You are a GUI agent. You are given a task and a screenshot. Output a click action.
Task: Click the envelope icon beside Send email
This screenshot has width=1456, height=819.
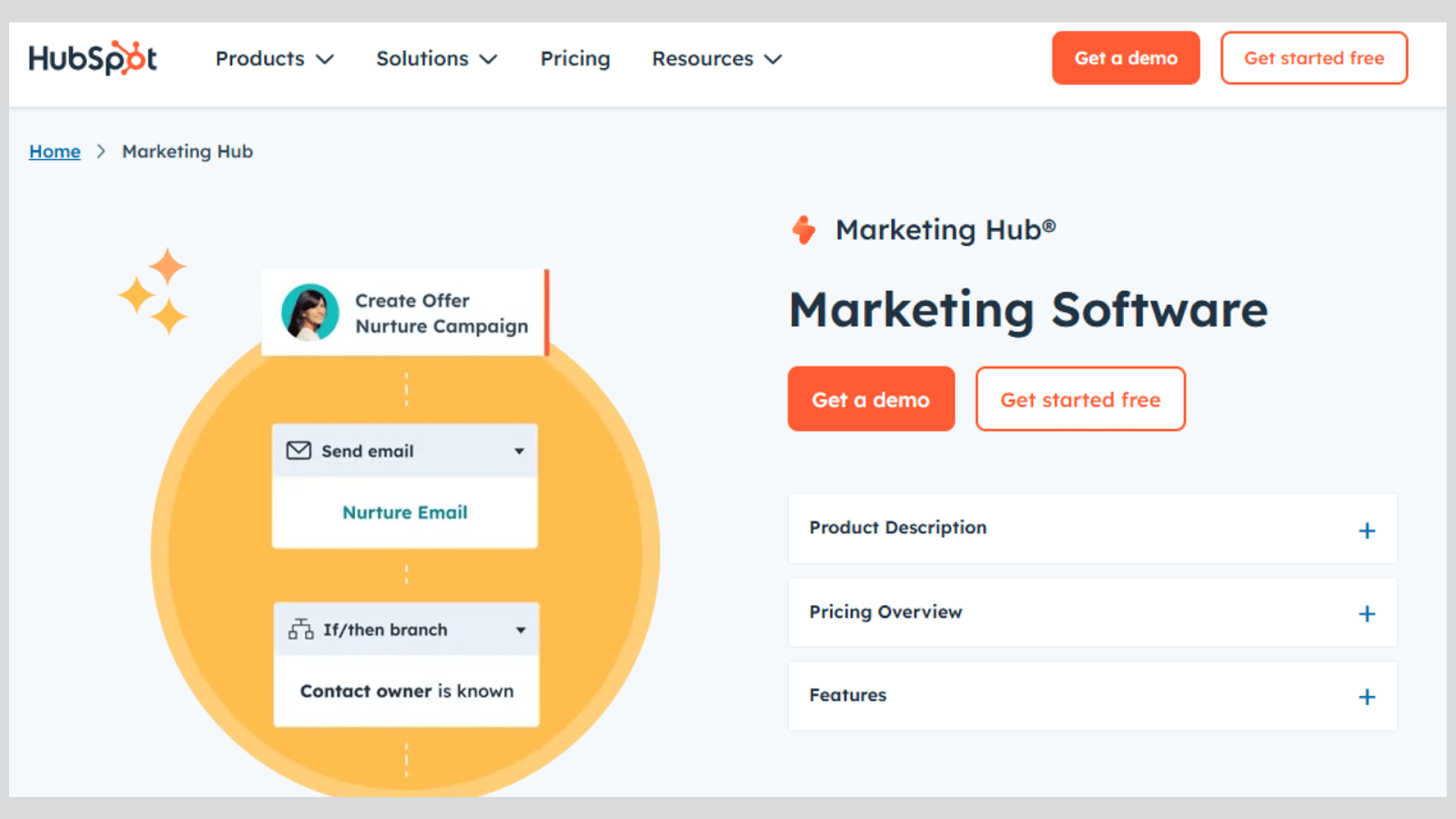point(298,450)
